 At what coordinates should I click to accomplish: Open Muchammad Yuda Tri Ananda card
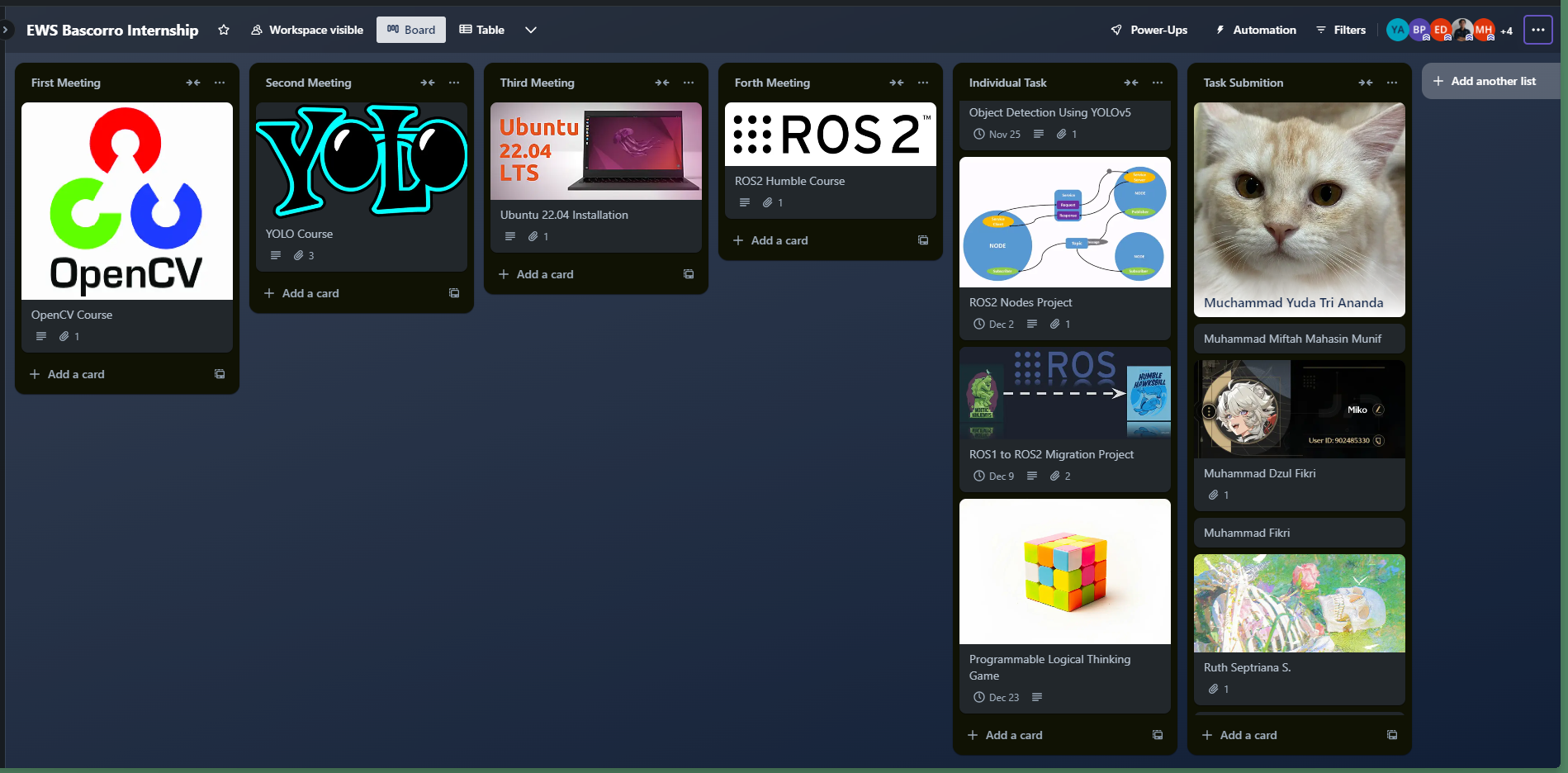[1300, 210]
